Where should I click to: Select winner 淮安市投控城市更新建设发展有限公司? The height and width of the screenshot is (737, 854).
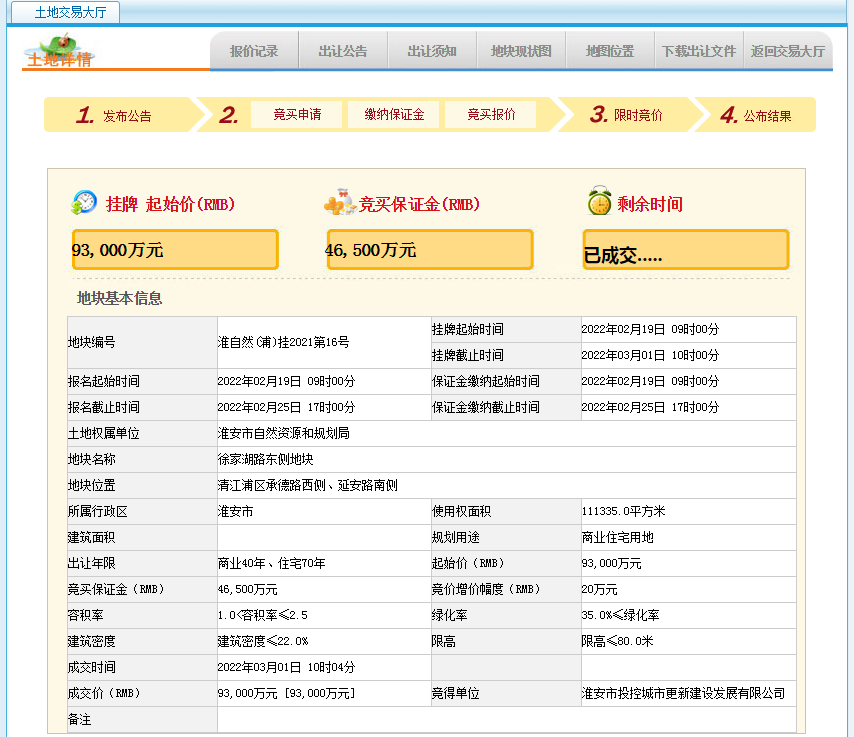(684, 693)
